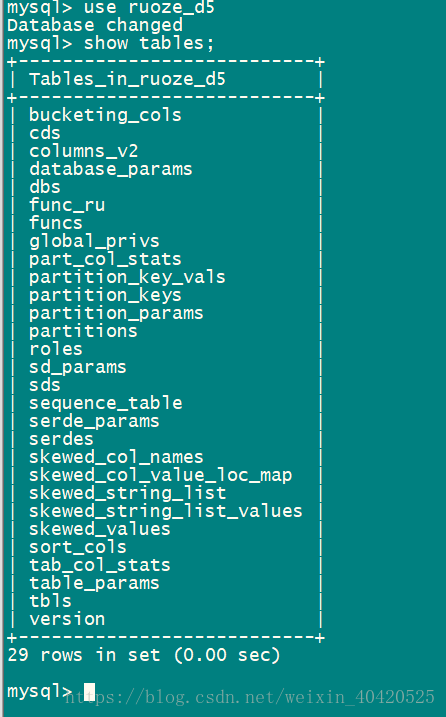Click the database_params entry

(x=111, y=169)
